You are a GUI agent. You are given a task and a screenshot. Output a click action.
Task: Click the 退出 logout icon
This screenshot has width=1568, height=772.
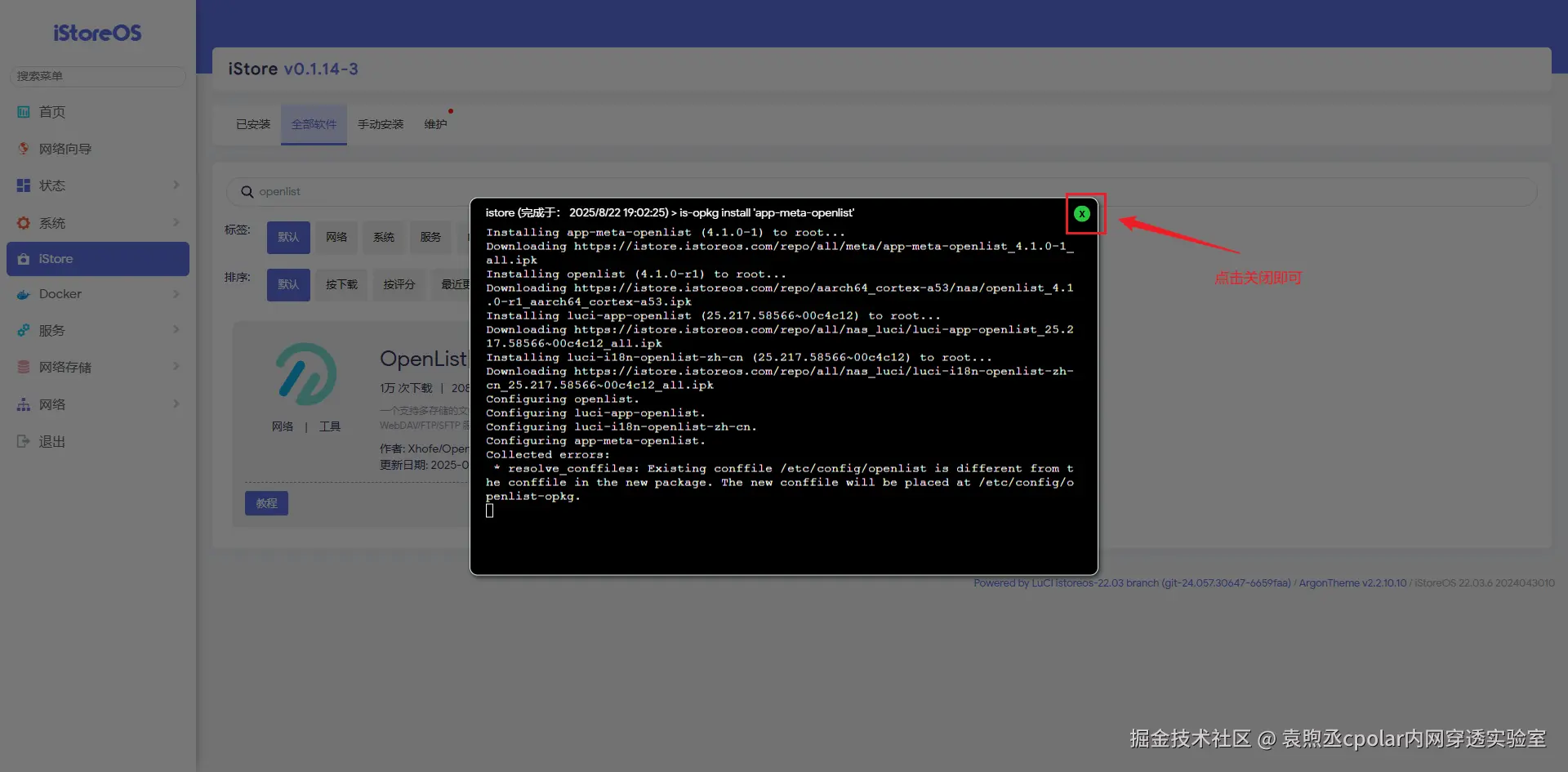pyautogui.click(x=24, y=441)
